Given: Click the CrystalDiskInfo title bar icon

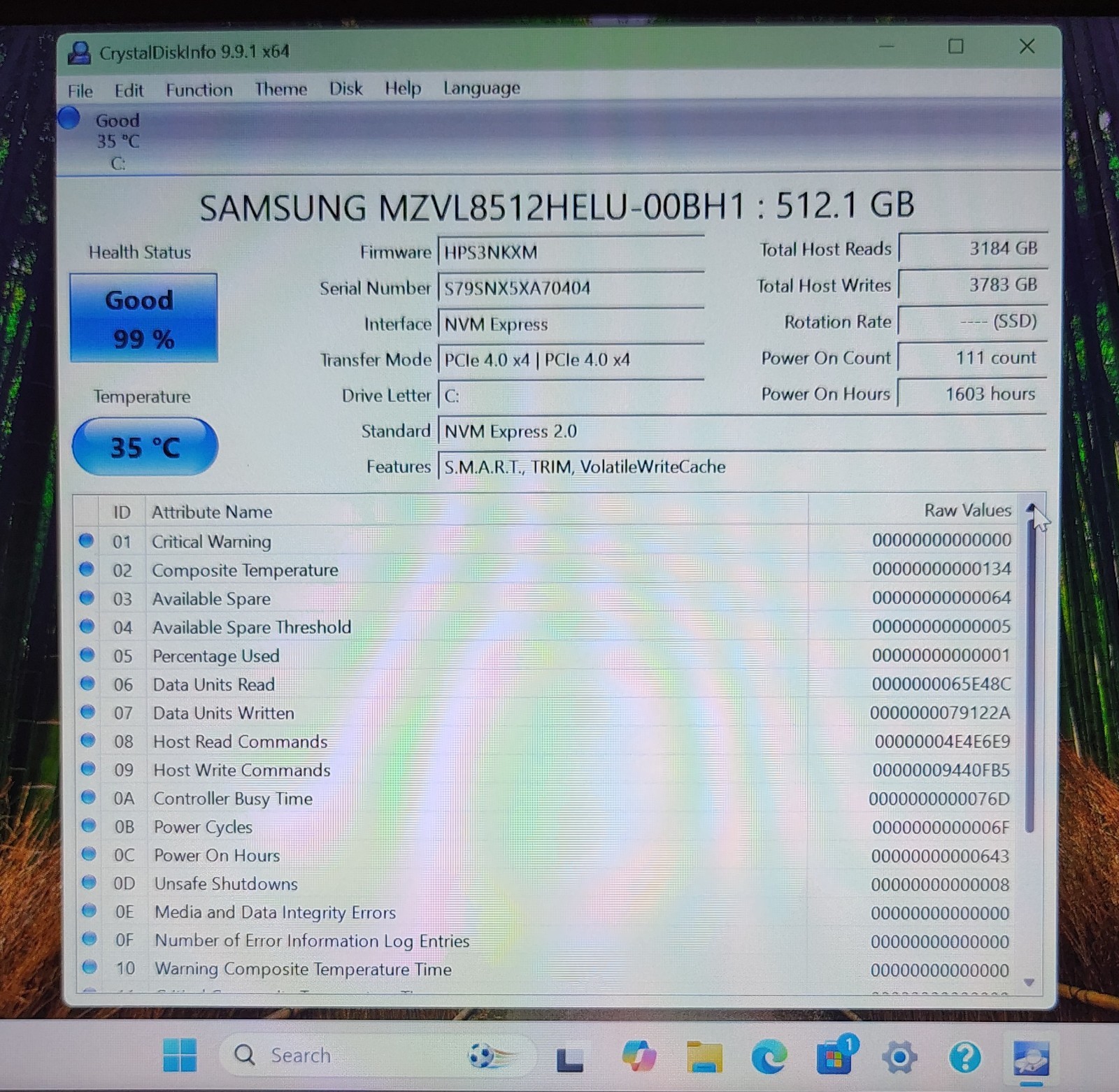Looking at the screenshot, I should [80, 52].
